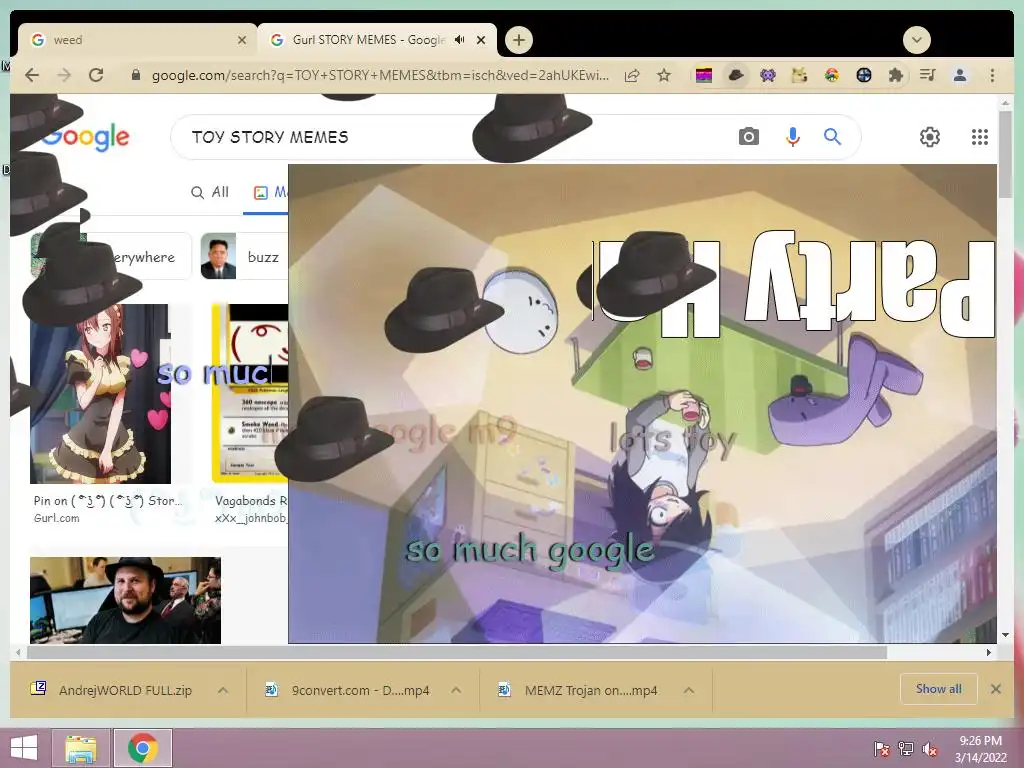Open the Action Center flag icon
Screen dimensions: 1024x768
tap(882, 749)
